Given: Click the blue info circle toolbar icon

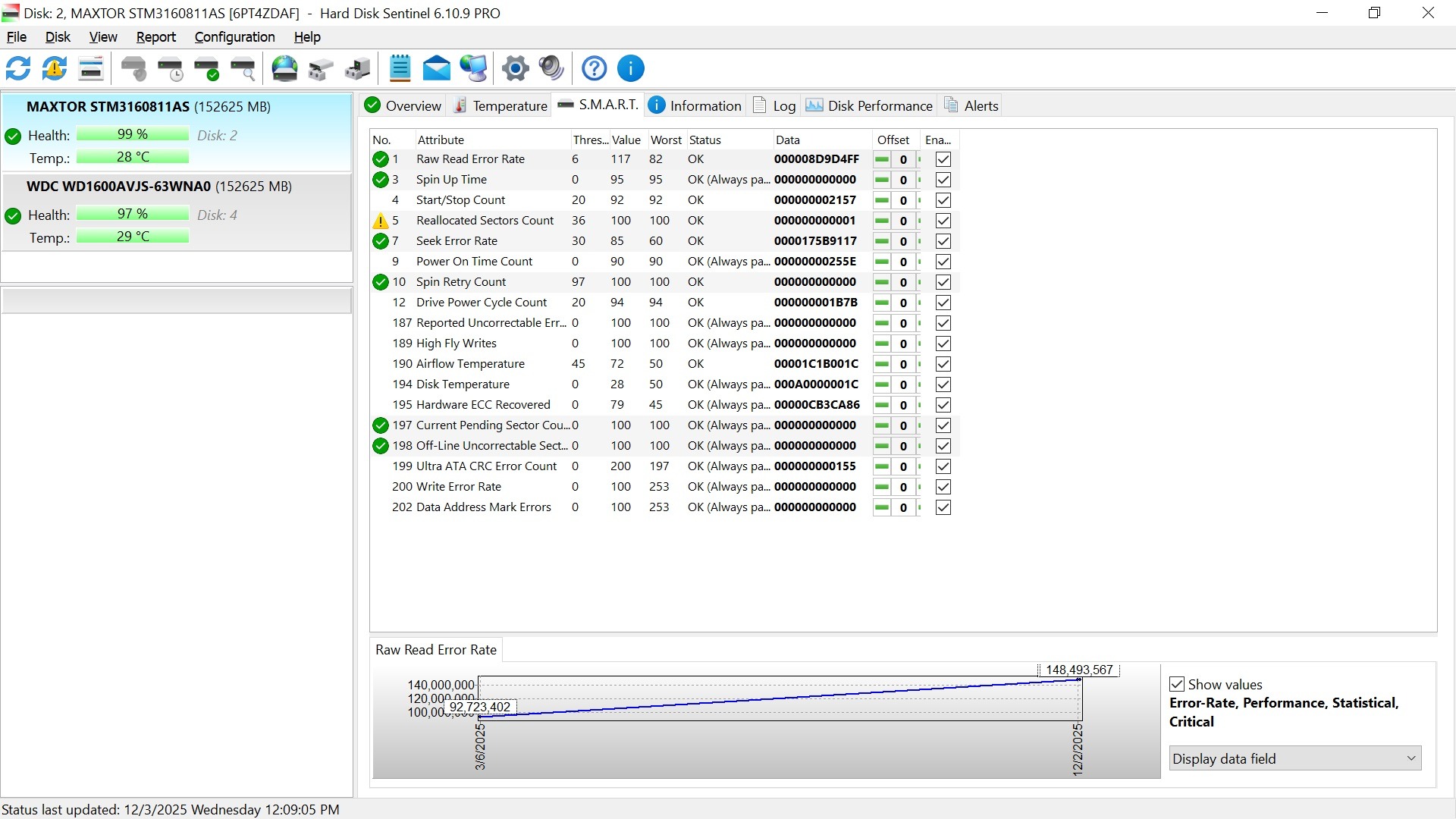Looking at the screenshot, I should [630, 68].
